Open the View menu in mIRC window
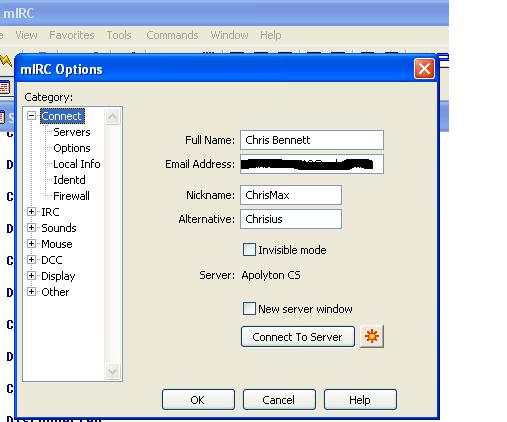 (26, 35)
